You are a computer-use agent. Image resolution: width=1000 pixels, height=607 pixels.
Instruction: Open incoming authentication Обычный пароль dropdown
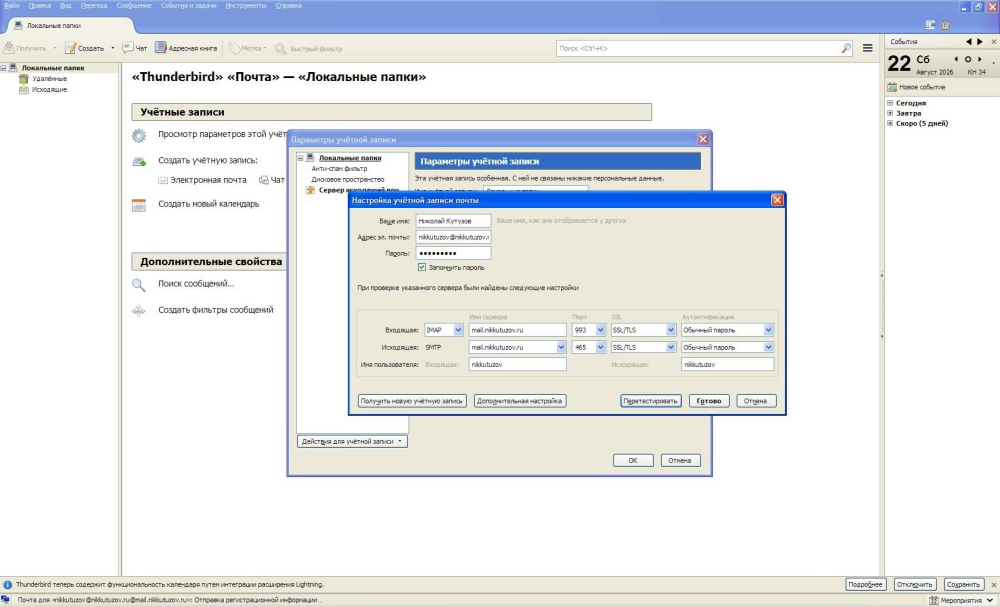[768, 330]
